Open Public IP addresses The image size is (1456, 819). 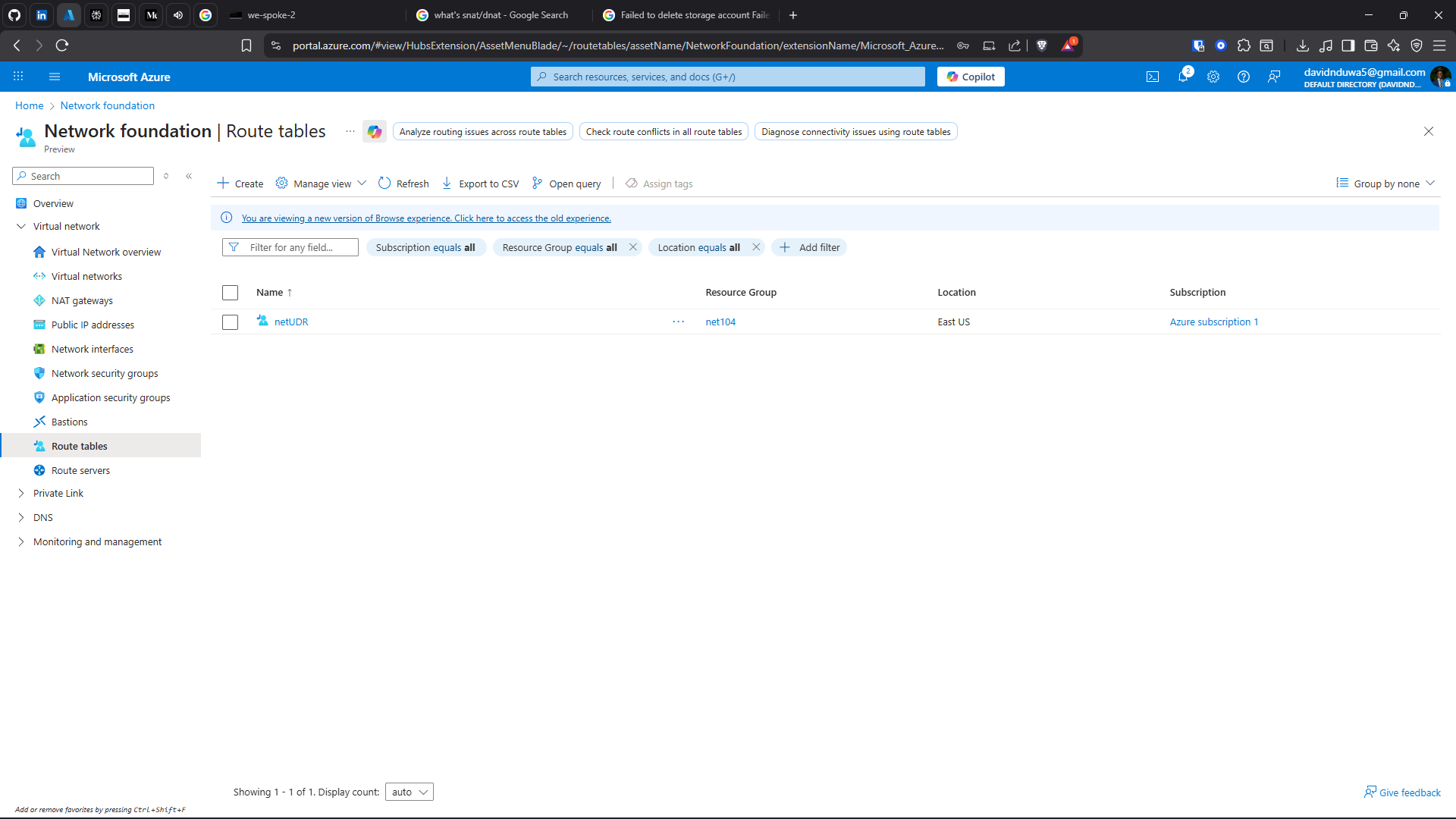tap(93, 325)
